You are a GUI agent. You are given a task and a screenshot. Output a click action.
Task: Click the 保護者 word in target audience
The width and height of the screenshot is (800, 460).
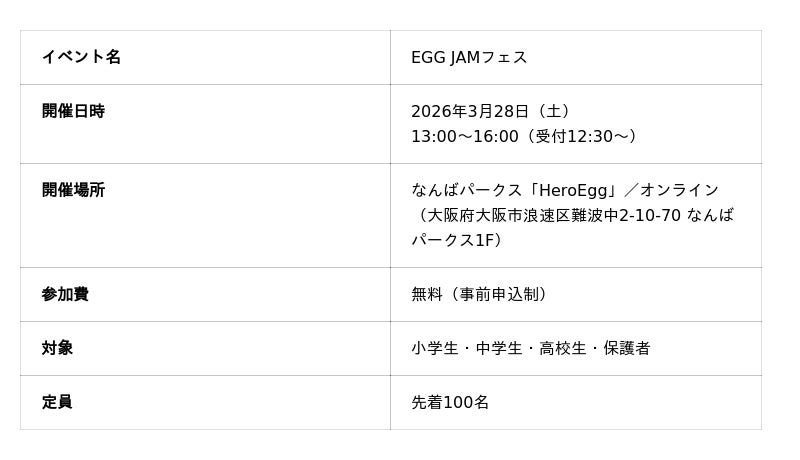627,348
